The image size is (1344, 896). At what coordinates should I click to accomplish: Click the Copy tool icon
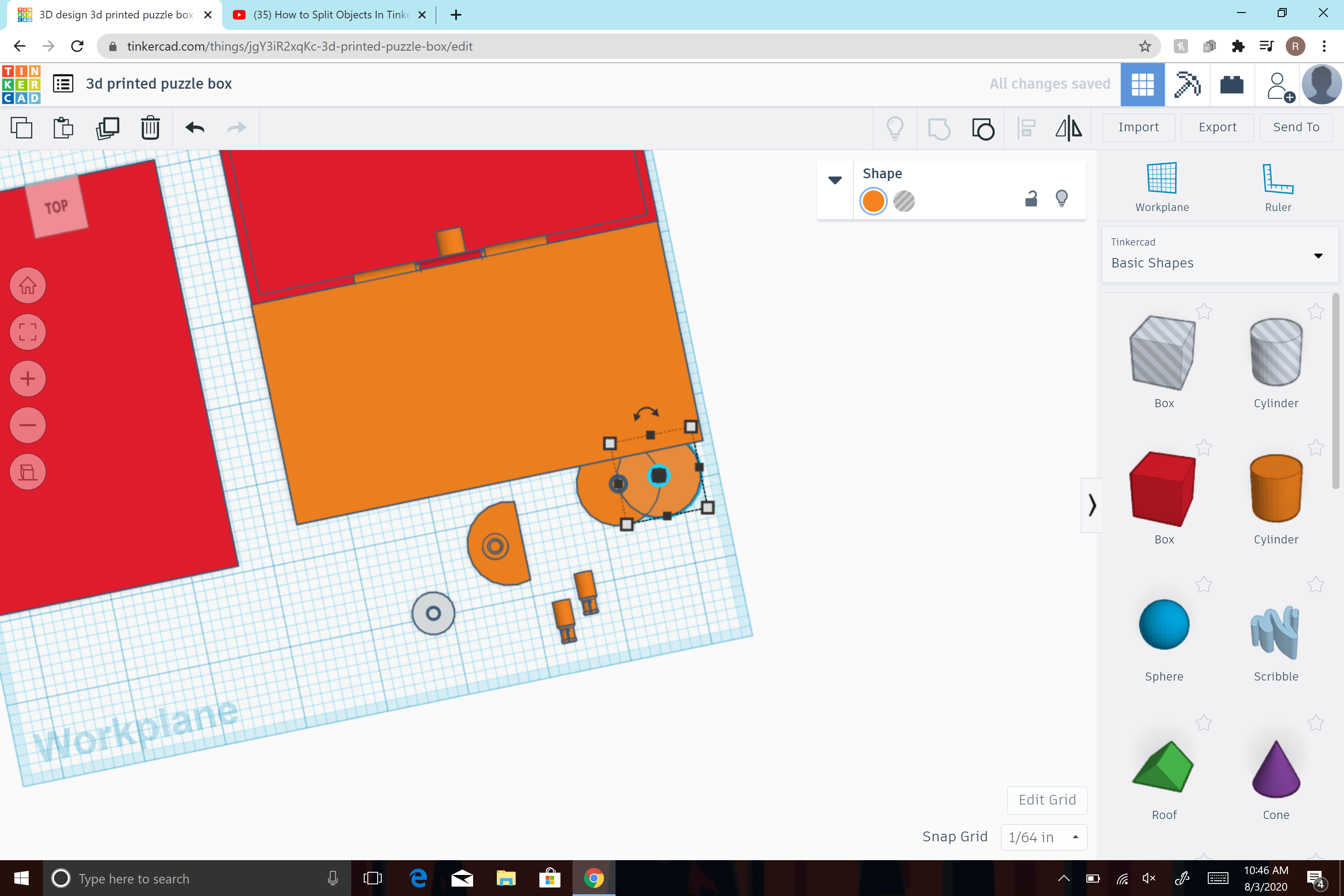(21, 127)
